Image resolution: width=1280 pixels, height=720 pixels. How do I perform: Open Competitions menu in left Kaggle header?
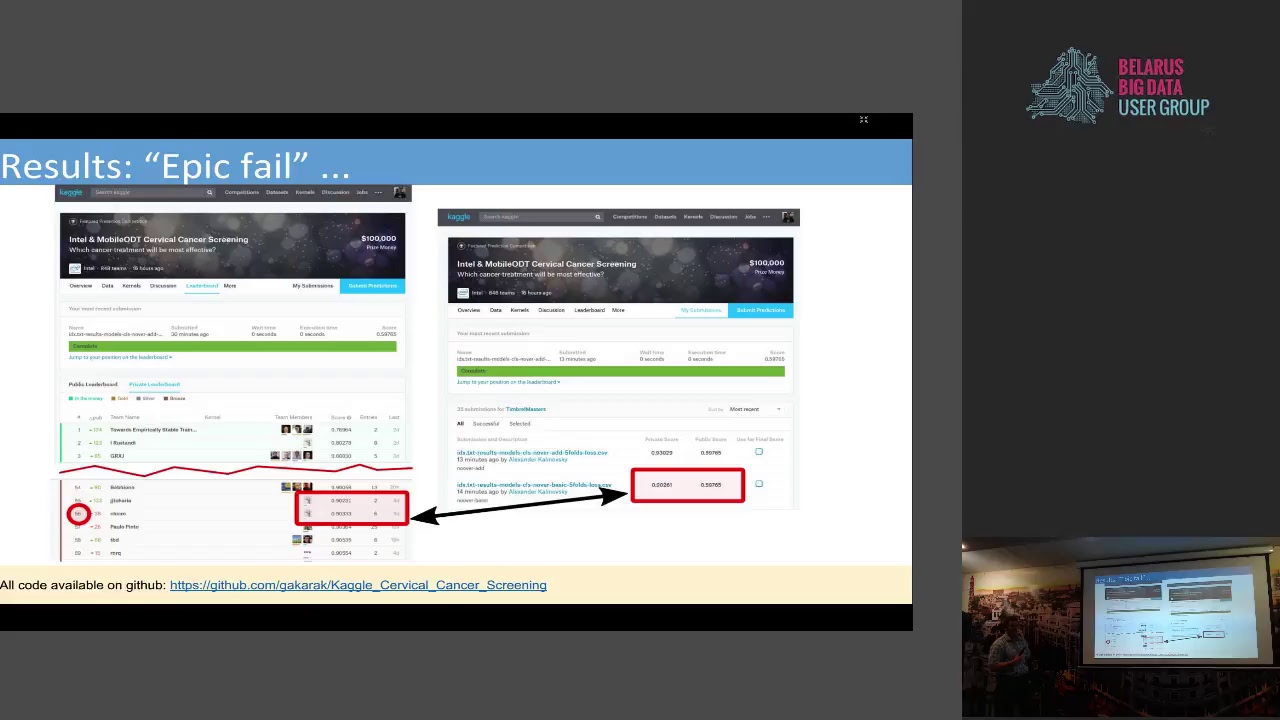click(x=241, y=192)
